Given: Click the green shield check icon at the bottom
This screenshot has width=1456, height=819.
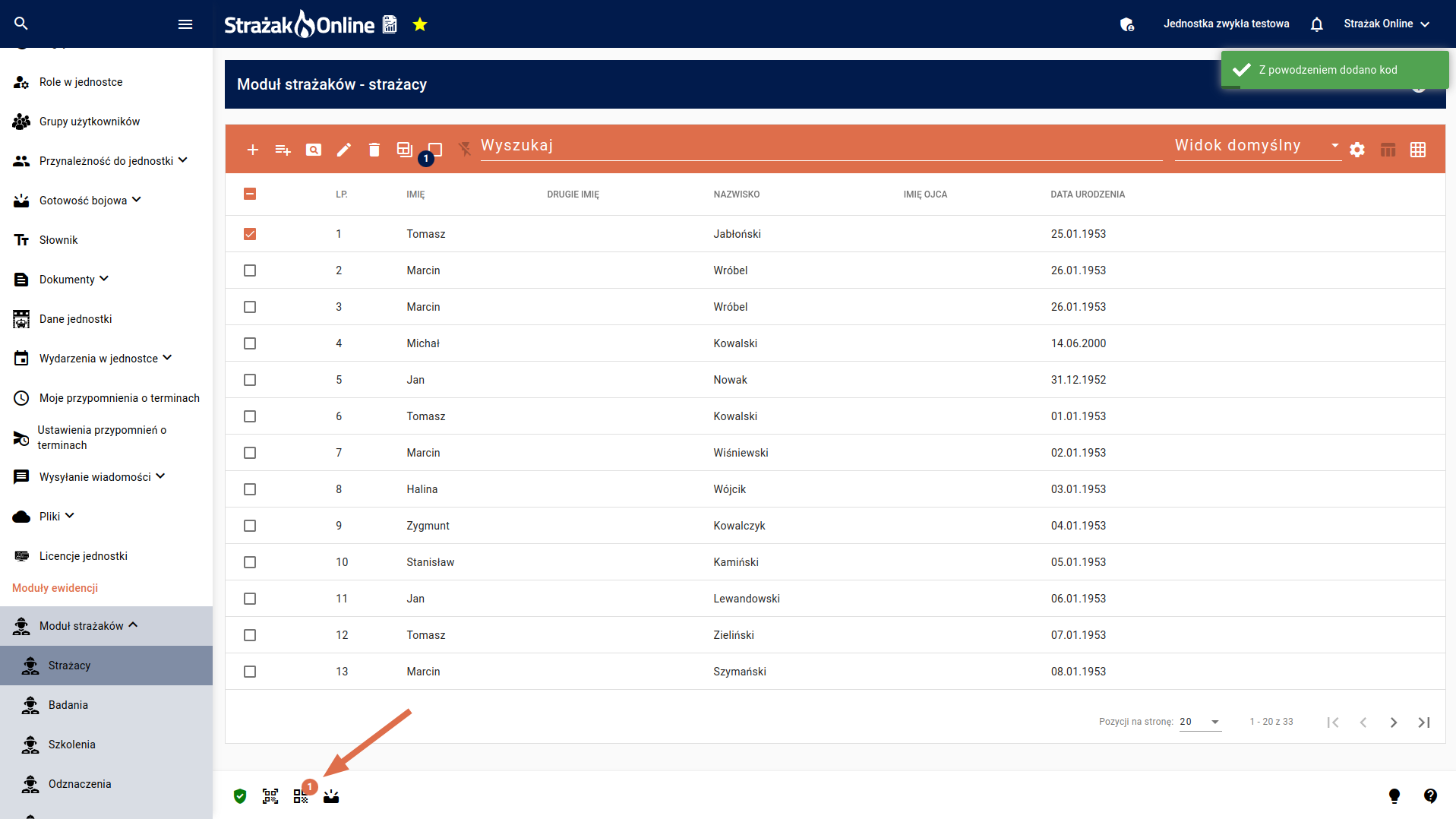Looking at the screenshot, I should tap(240, 795).
